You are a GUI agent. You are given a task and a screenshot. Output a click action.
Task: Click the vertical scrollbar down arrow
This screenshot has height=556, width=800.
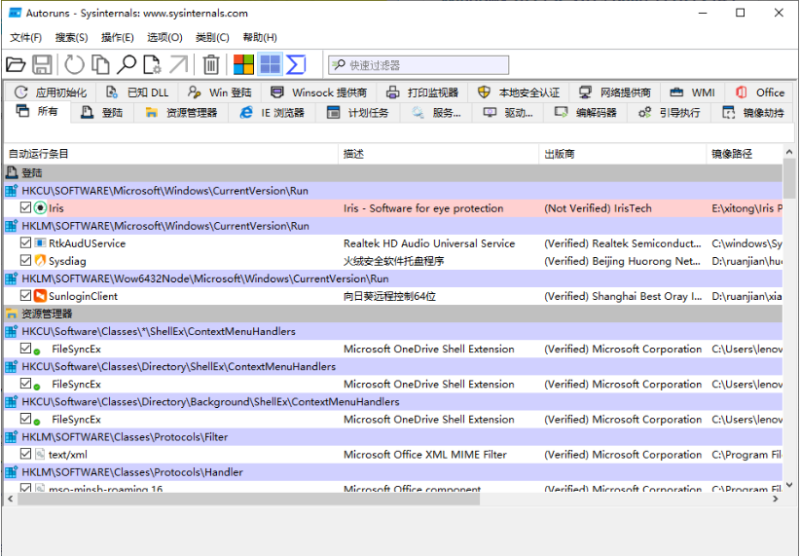(789, 485)
